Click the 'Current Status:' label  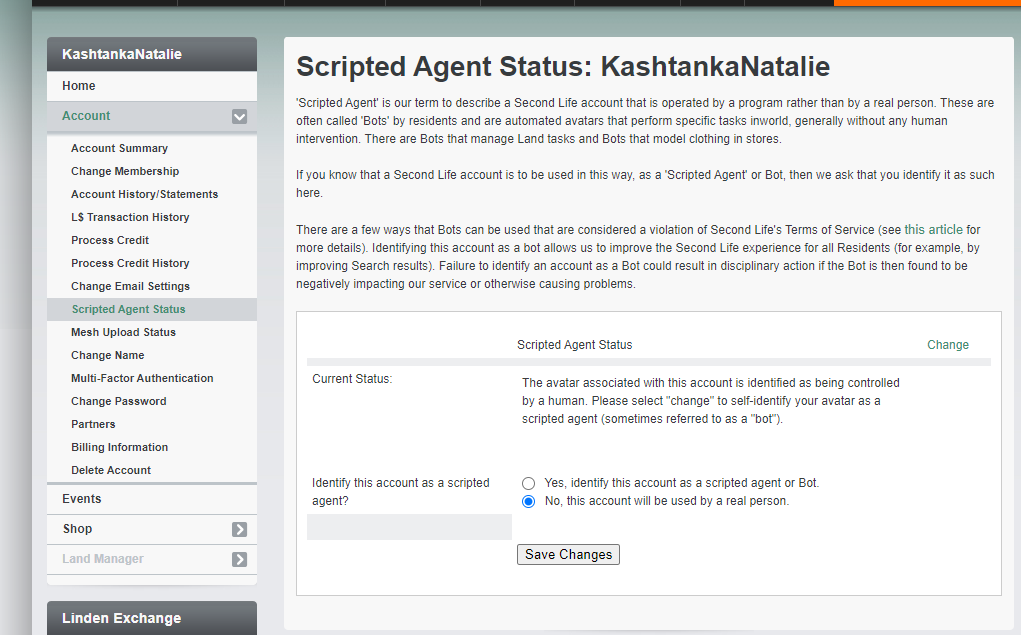pyautogui.click(x=352, y=379)
